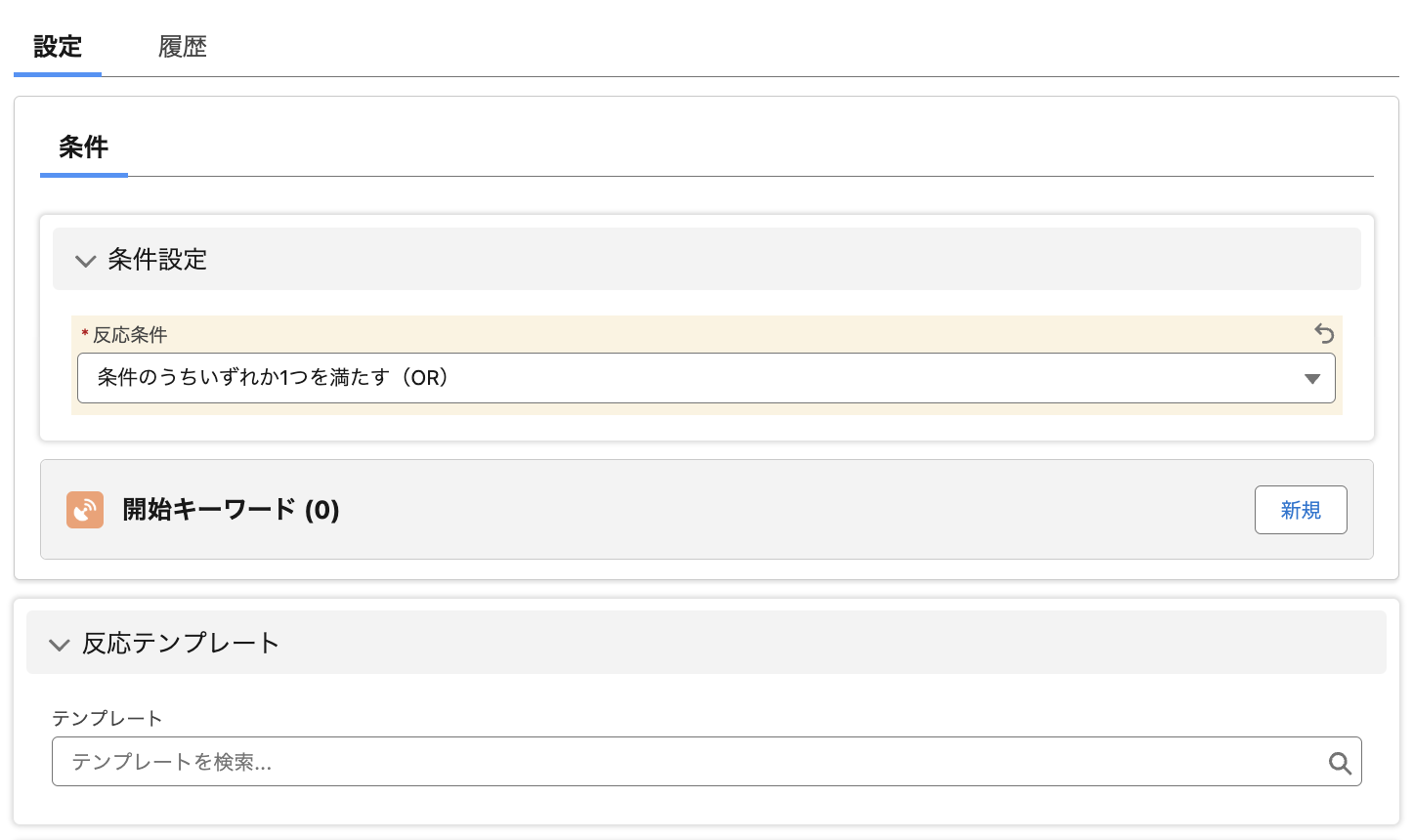Select the 条件 sub-tab
The width and height of the screenshot is (1413, 840).
(x=83, y=147)
